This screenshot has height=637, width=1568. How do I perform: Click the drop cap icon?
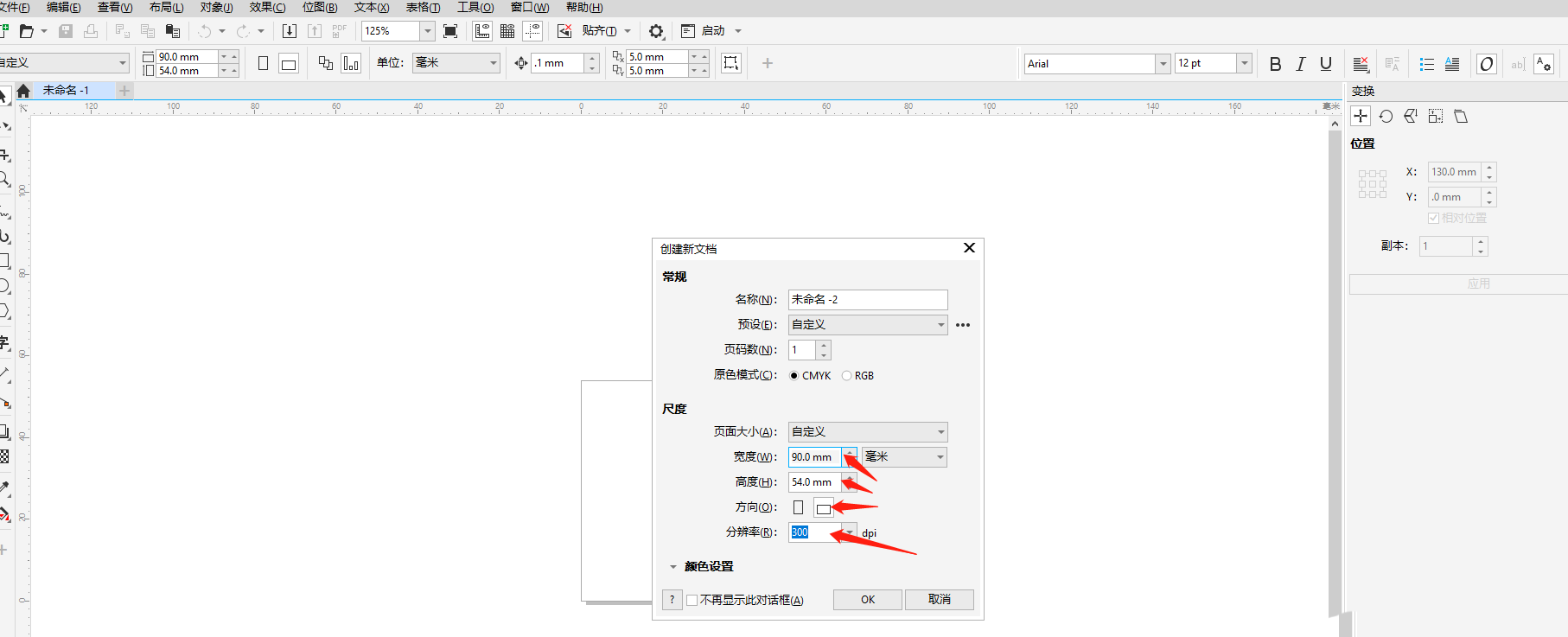point(1452,64)
